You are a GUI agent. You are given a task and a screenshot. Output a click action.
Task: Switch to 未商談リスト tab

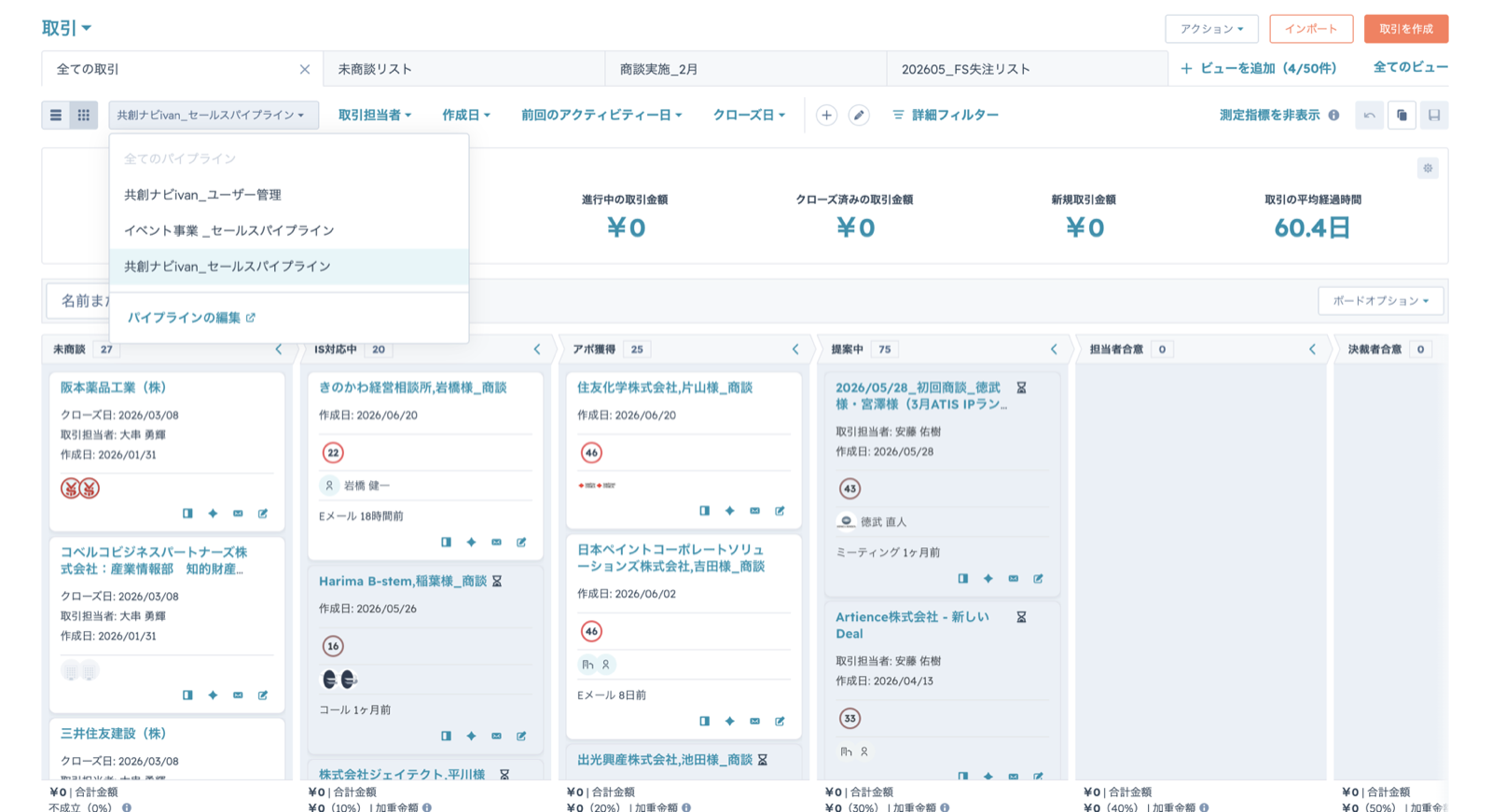click(464, 70)
